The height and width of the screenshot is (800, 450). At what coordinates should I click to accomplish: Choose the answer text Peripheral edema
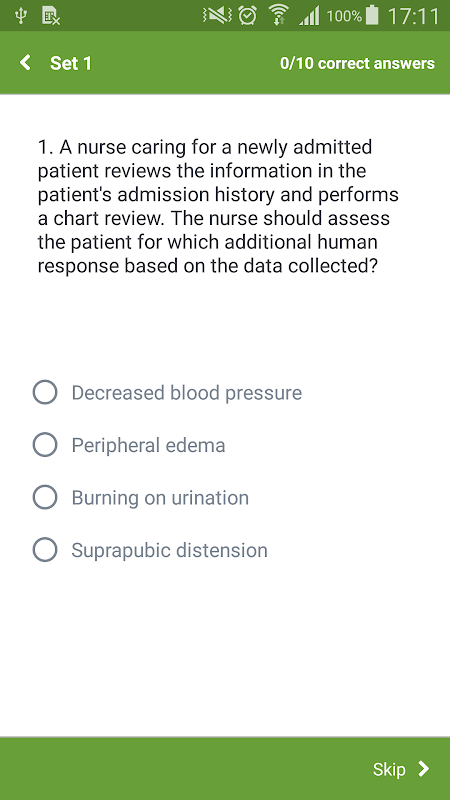point(148,445)
